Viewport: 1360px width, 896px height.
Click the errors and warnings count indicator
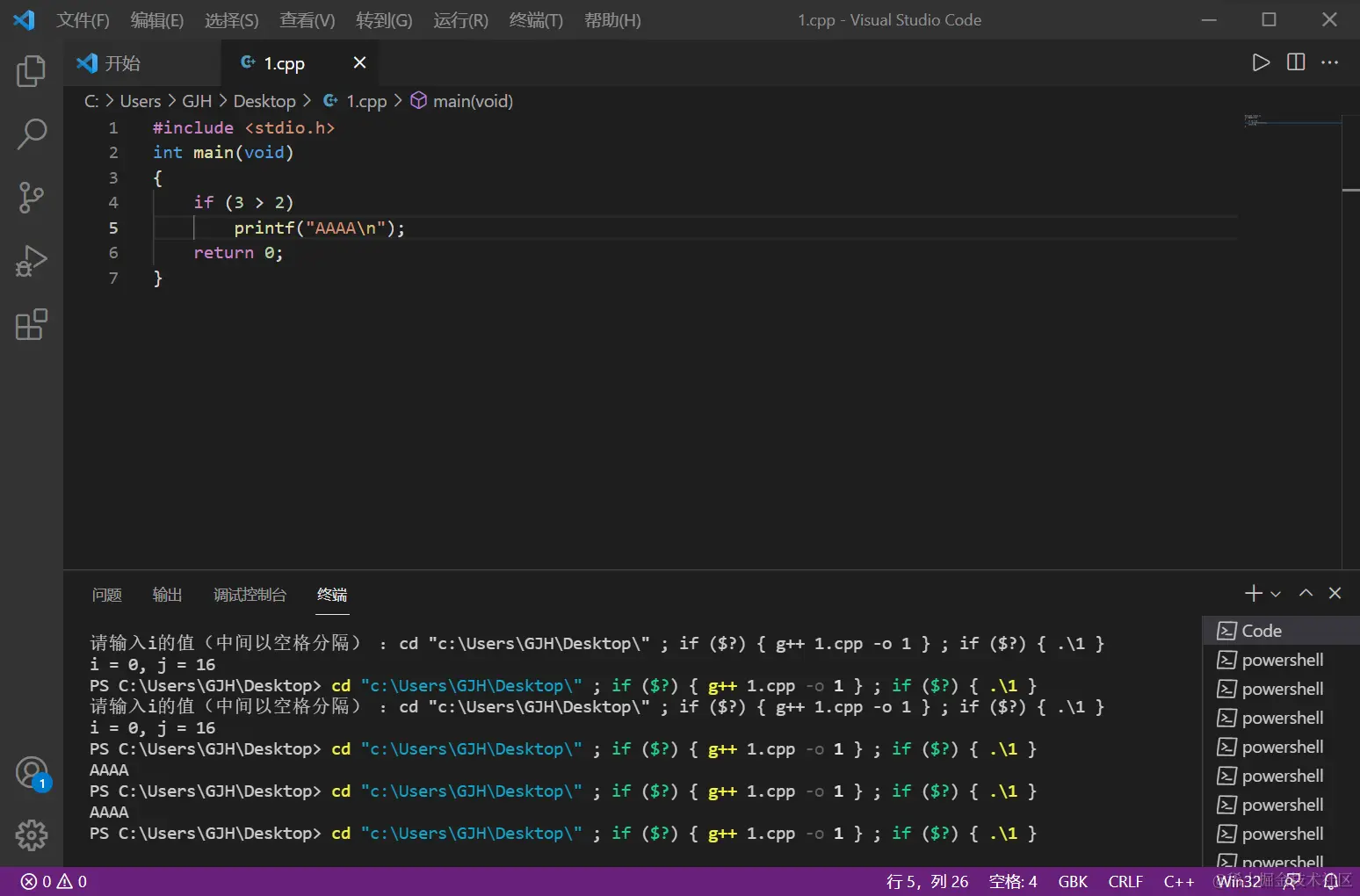(x=54, y=881)
